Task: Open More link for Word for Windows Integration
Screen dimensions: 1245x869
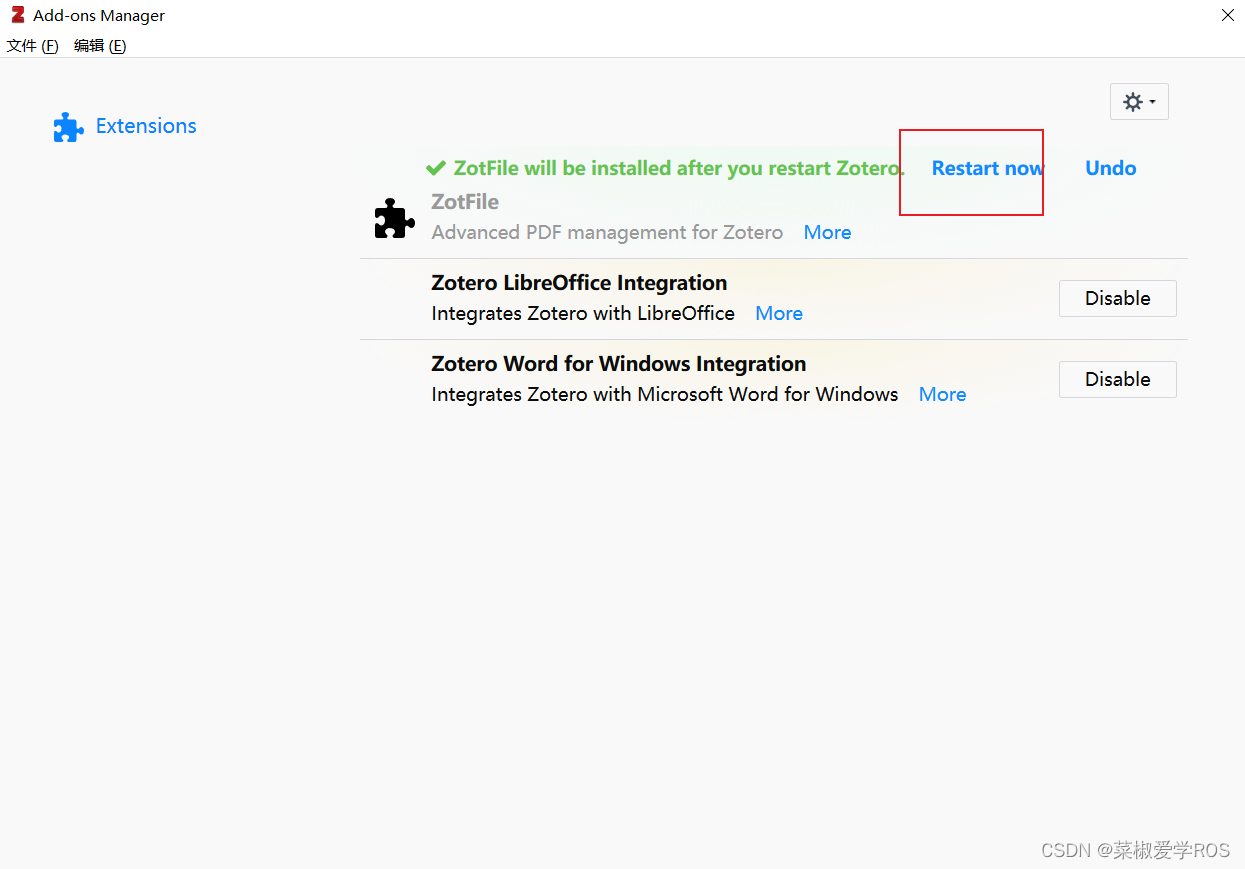Action: point(943,394)
